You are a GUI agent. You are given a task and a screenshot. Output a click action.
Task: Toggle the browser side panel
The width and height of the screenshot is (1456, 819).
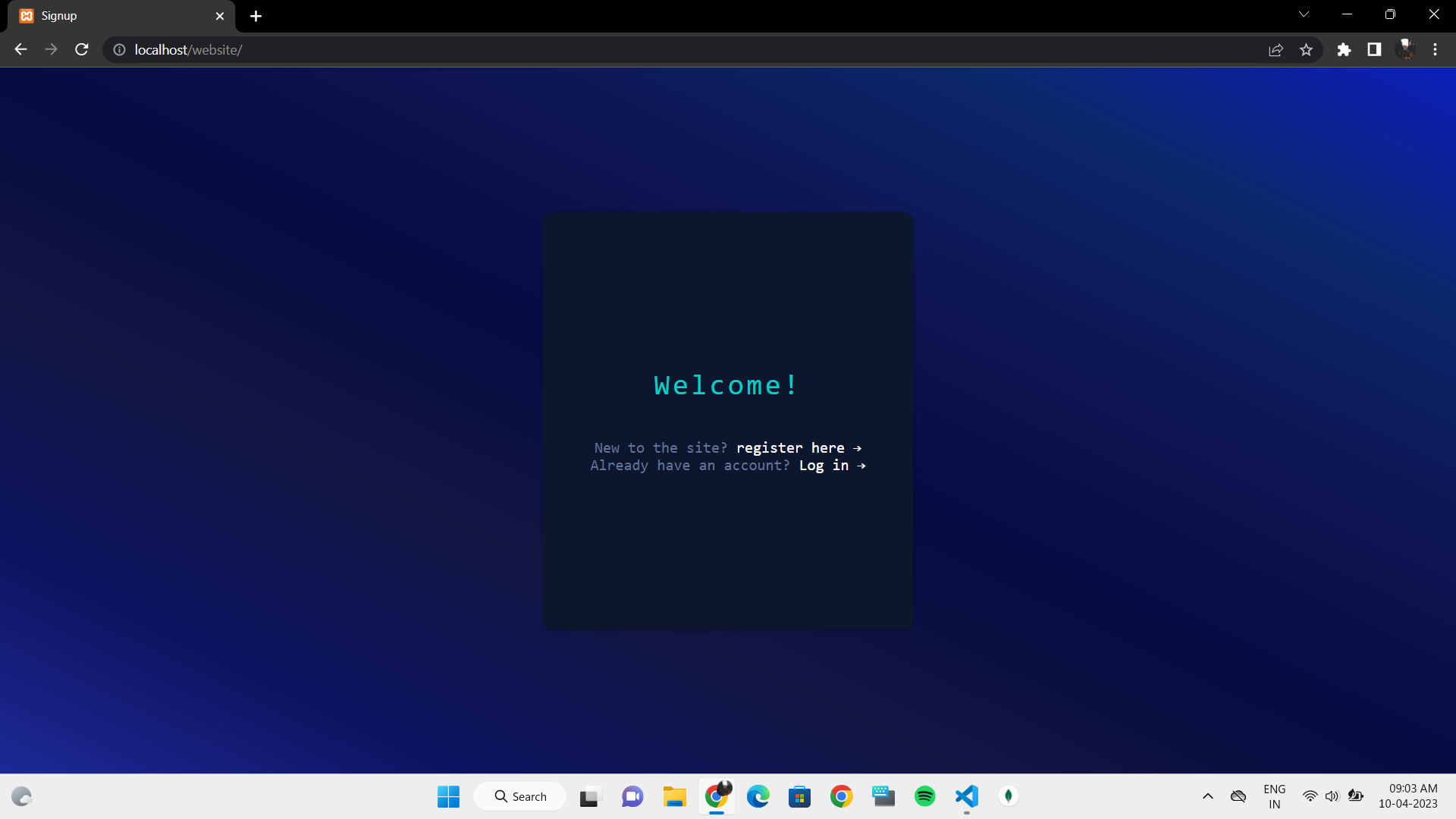click(x=1374, y=49)
